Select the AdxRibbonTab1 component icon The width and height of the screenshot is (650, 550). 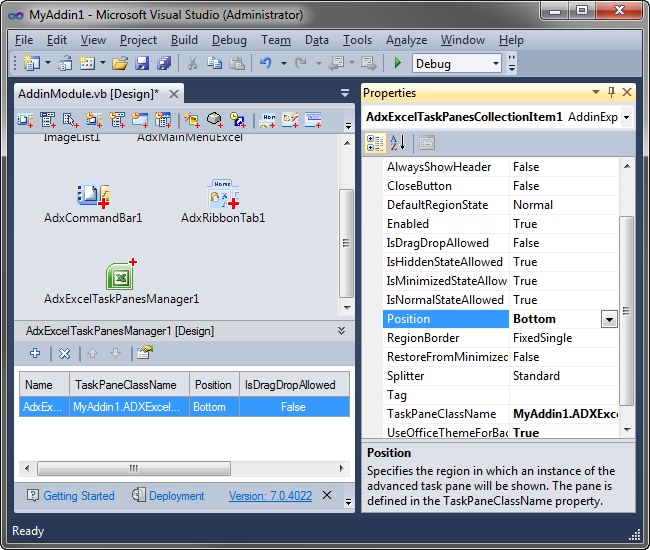[x=223, y=194]
